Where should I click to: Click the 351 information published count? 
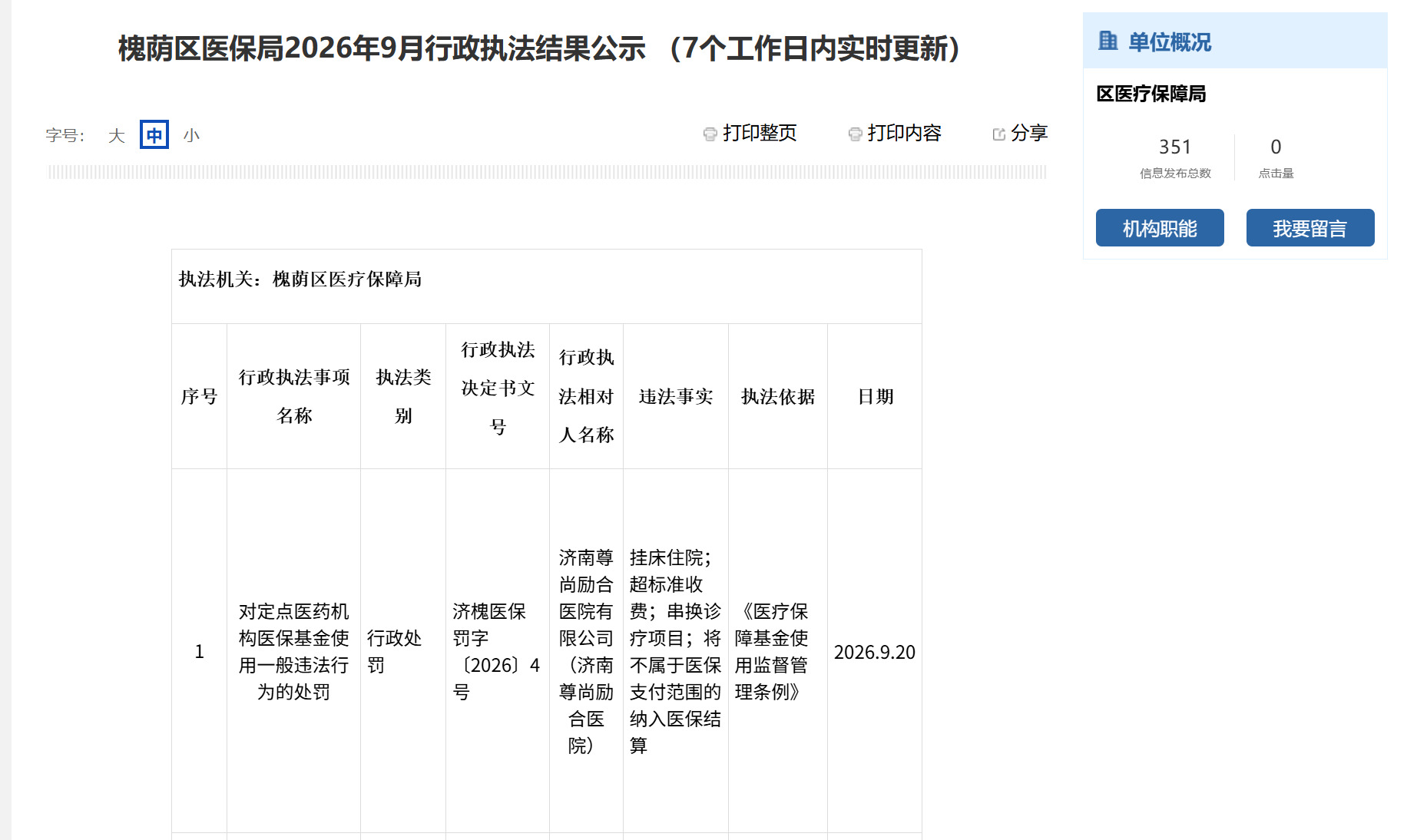click(x=1175, y=147)
